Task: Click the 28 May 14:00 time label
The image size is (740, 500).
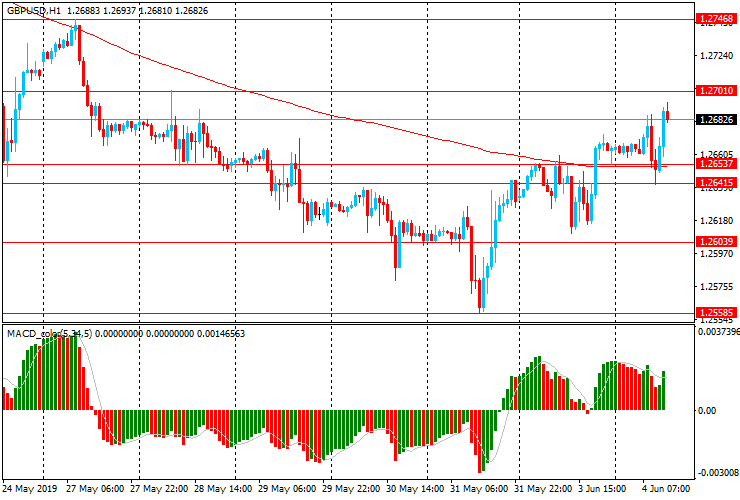Action: [223, 488]
